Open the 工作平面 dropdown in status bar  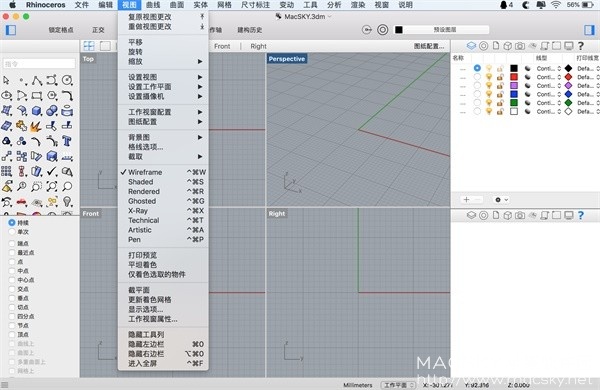(x=398, y=385)
